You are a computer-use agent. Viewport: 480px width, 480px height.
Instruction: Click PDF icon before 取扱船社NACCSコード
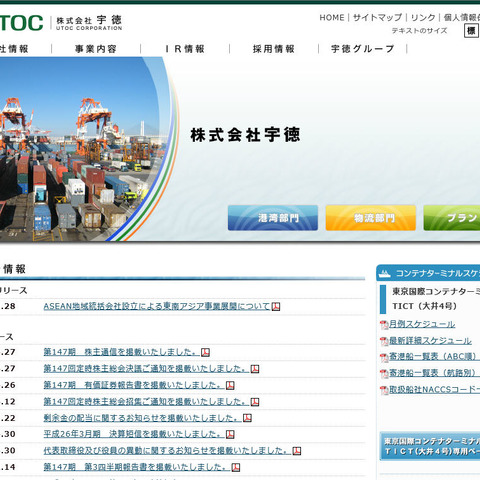384,390
